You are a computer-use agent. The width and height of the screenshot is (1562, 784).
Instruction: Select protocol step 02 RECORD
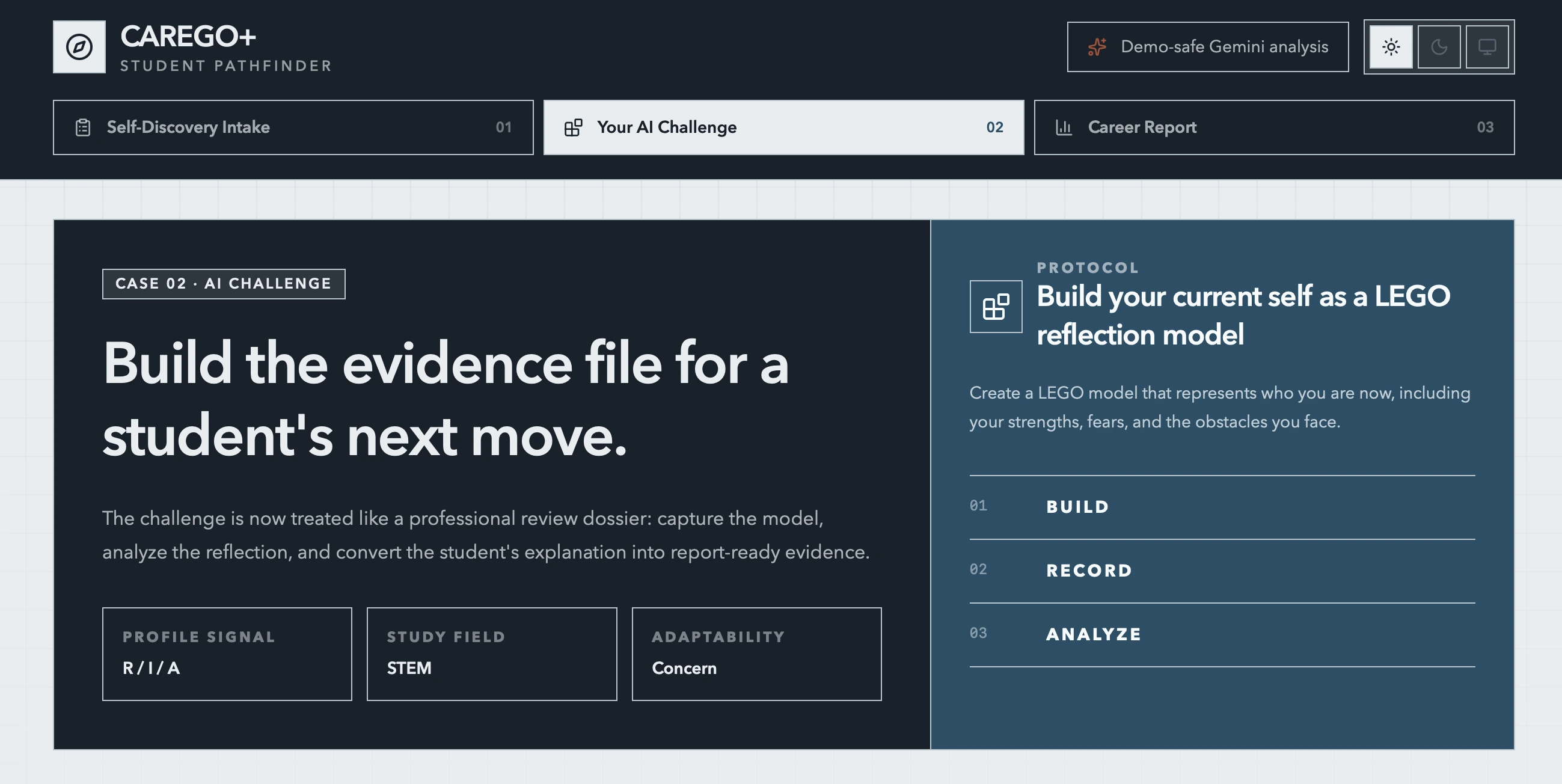1222,571
